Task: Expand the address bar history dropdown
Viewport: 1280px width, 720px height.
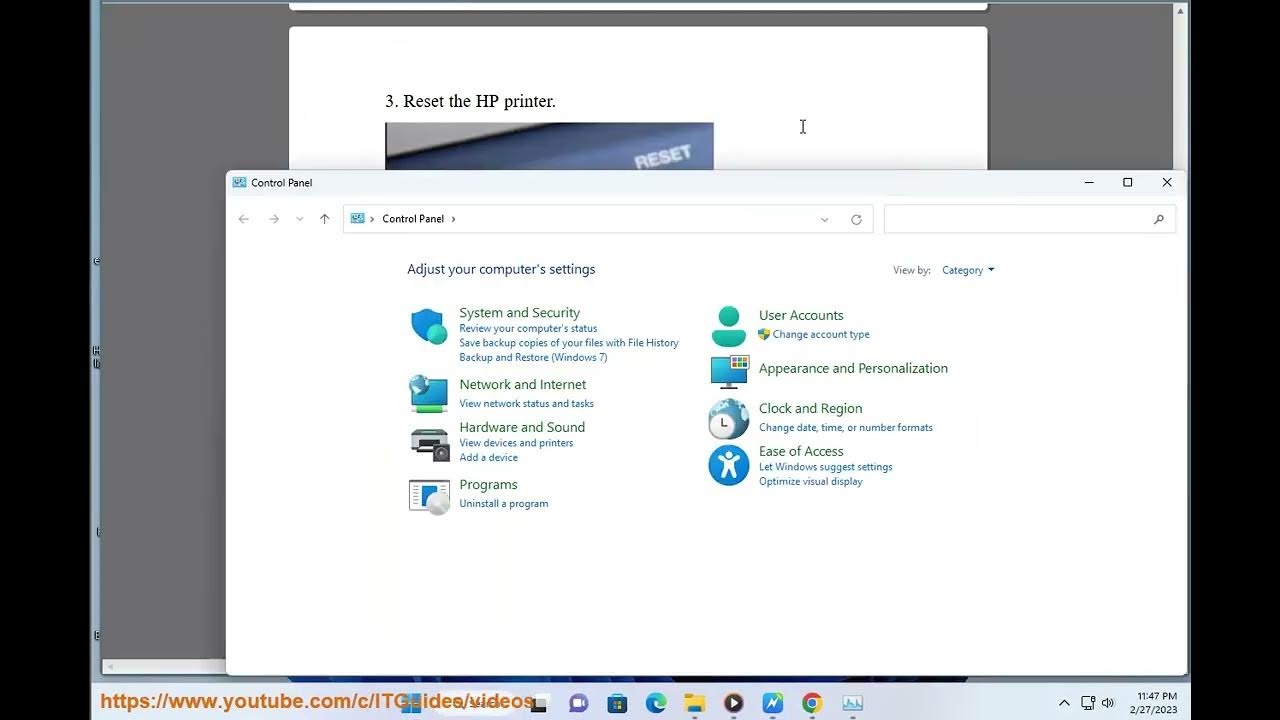Action: [824, 220]
